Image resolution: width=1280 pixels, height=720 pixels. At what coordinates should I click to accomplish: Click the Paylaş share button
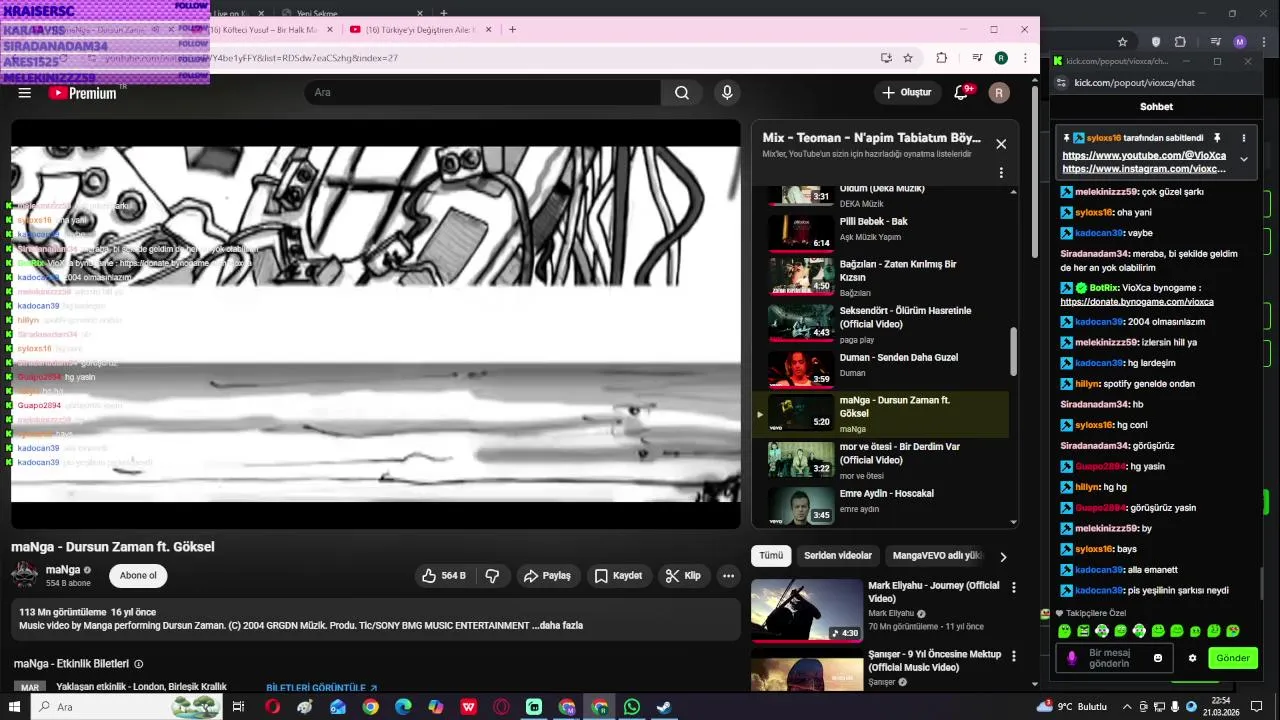pos(548,576)
